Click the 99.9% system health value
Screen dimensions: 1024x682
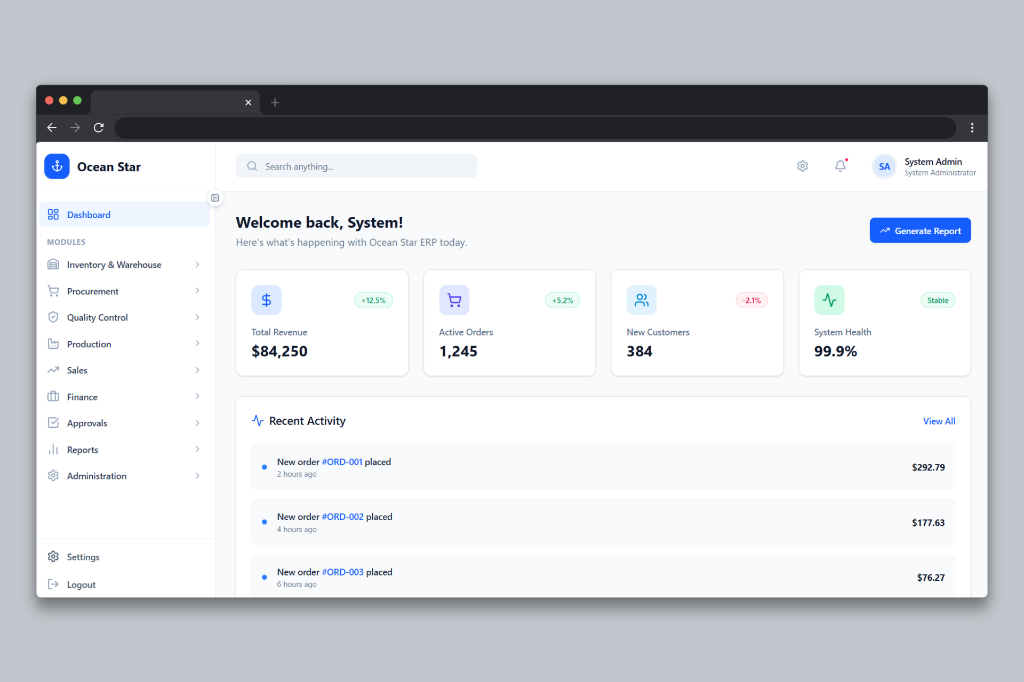coord(835,351)
